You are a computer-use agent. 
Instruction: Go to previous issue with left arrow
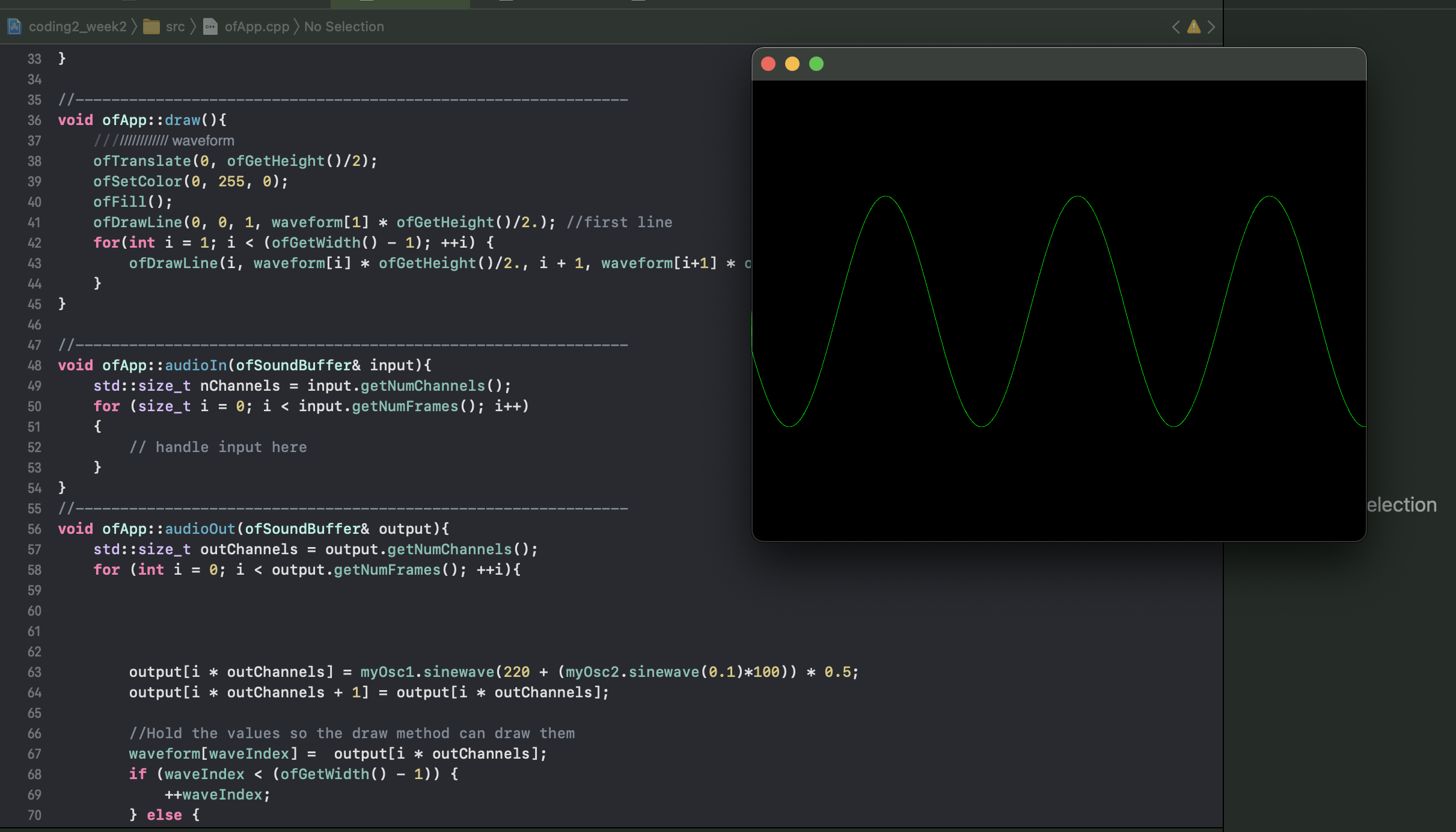pyautogui.click(x=1176, y=26)
